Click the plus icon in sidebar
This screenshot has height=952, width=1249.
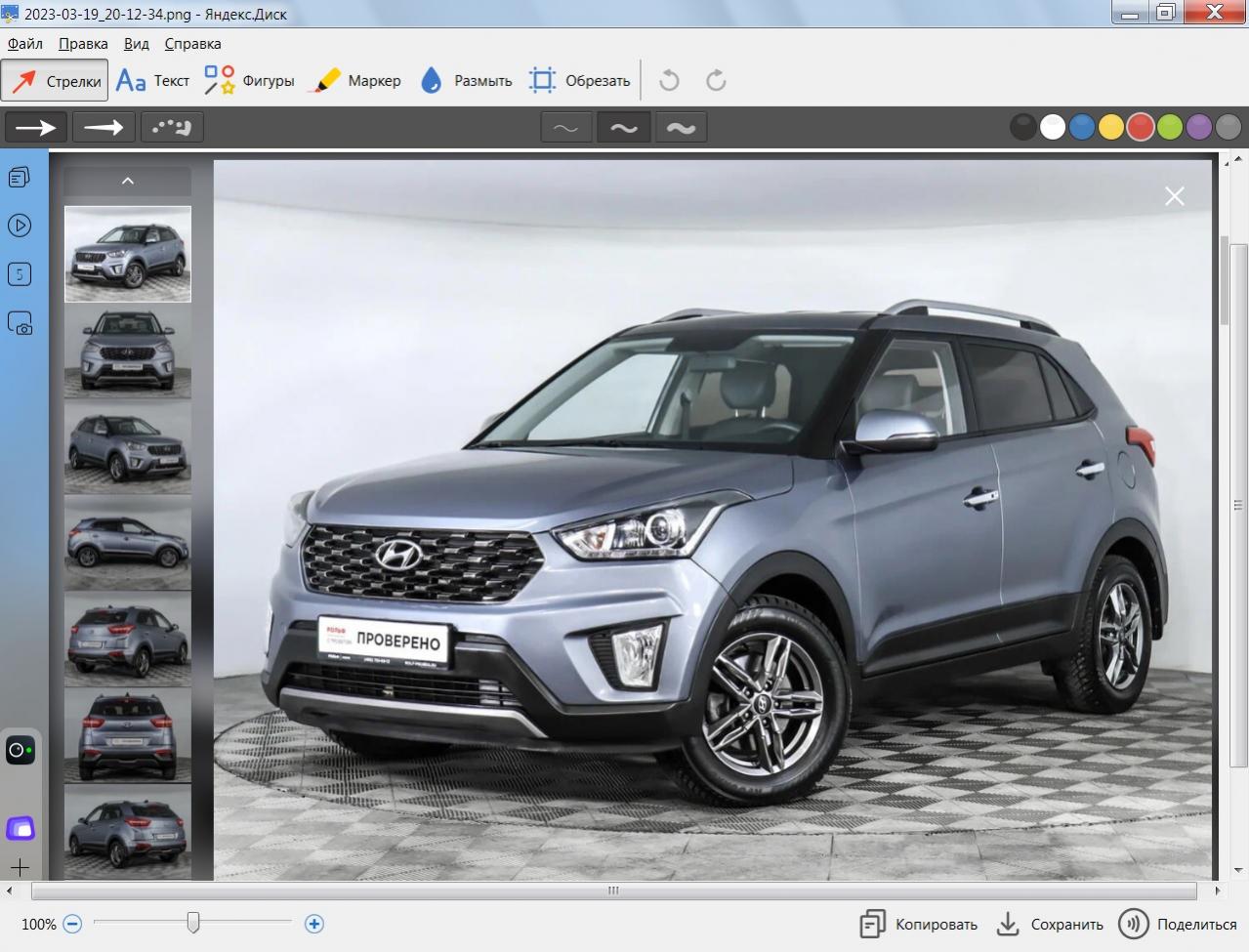pyautogui.click(x=21, y=867)
